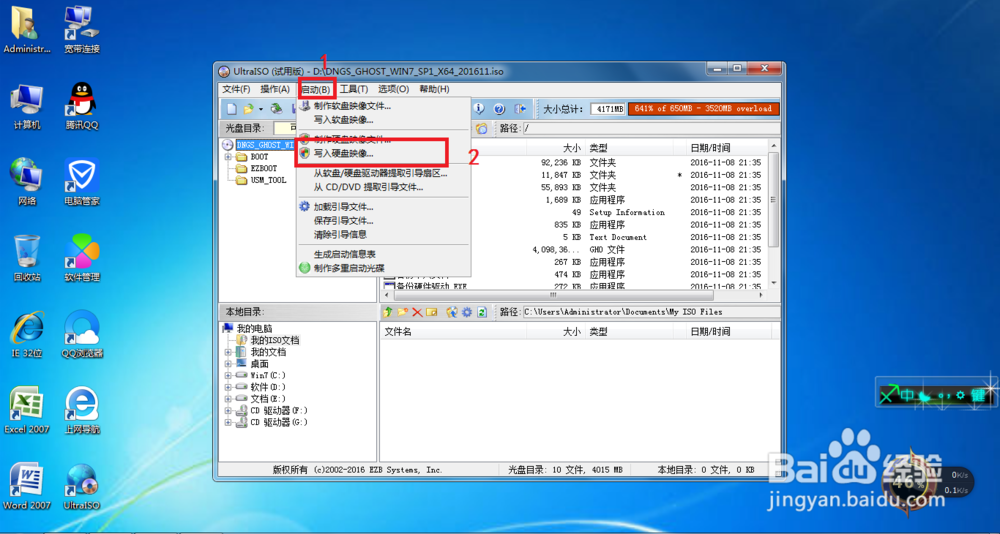Viewport: 1000px width, 534px height.
Task: Select the IE 32位 desktop icon
Action: [x=27, y=334]
